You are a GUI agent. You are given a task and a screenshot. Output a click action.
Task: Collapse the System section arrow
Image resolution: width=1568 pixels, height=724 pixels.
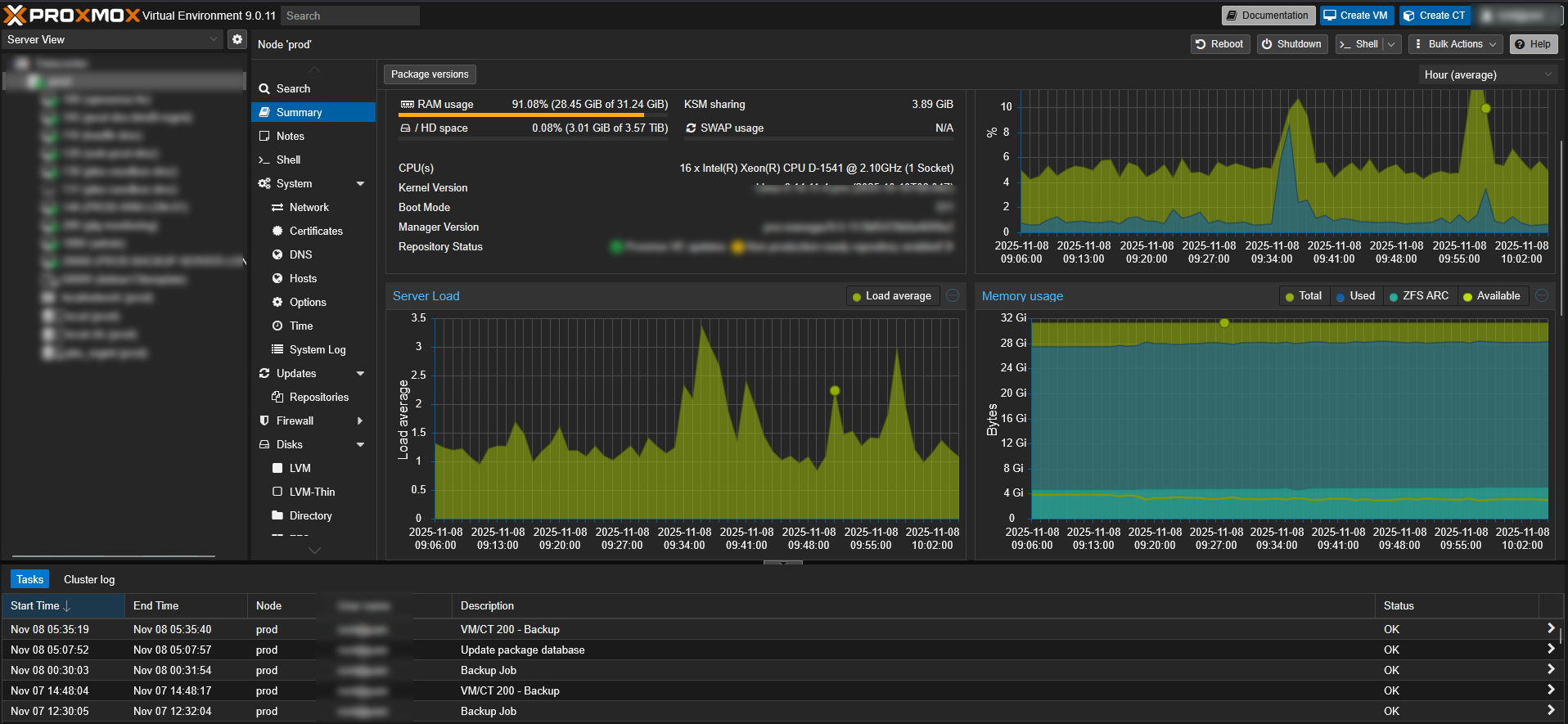(x=360, y=183)
